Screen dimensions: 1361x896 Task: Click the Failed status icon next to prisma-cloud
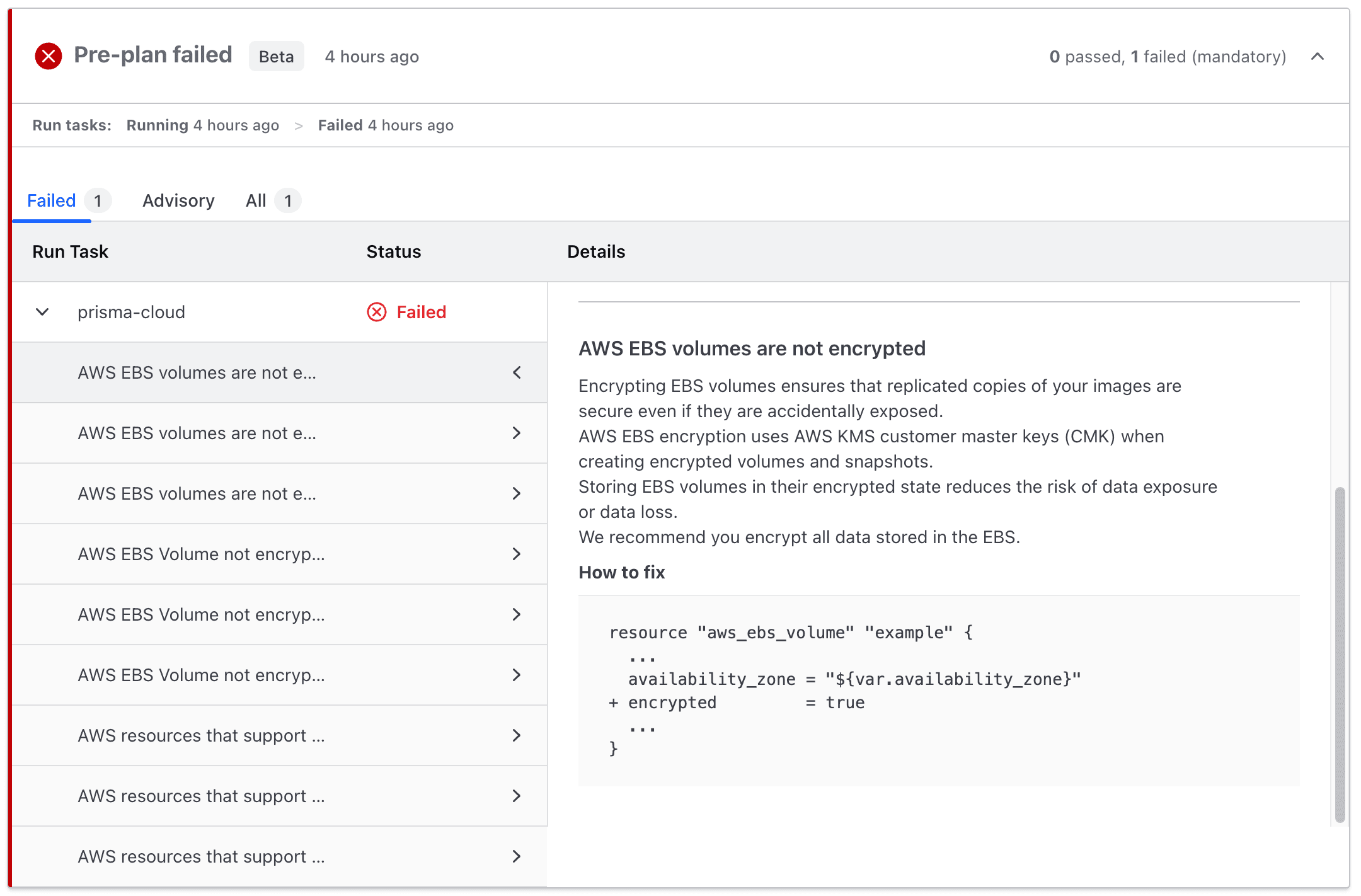coord(376,312)
